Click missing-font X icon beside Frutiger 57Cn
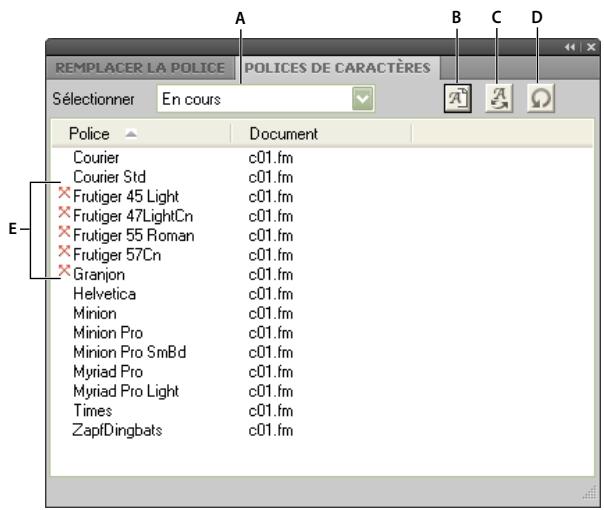This screenshot has width=604, height=510. click(x=64, y=252)
